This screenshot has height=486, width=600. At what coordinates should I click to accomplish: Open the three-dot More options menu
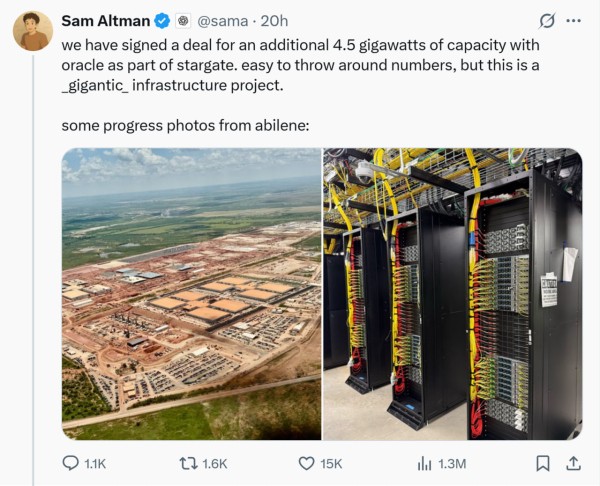573,21
